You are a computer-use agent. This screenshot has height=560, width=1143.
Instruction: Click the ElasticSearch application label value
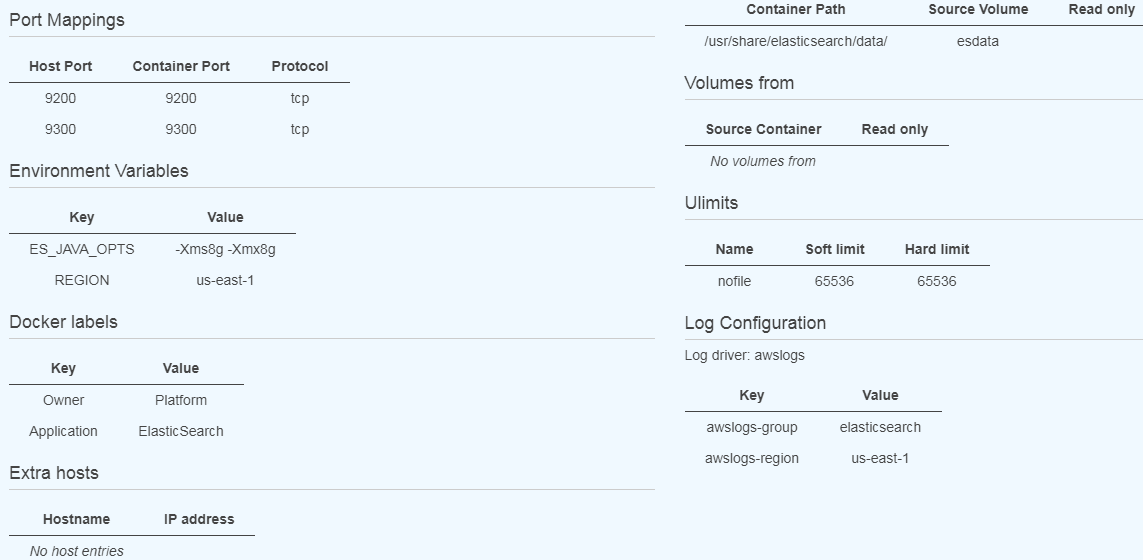tap(181, 431)
